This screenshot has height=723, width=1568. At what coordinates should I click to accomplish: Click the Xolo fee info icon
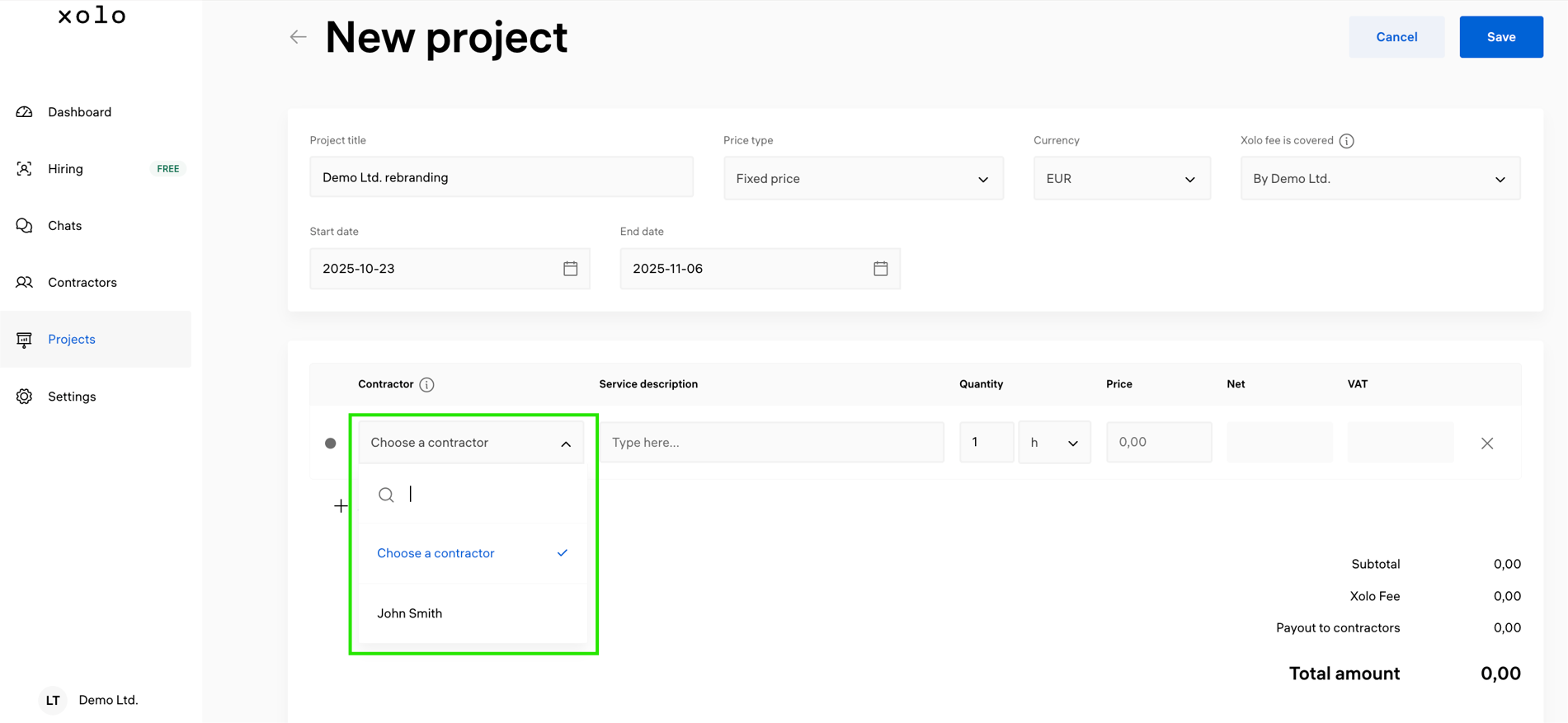pyautogui.click(x=1346, y=141)
